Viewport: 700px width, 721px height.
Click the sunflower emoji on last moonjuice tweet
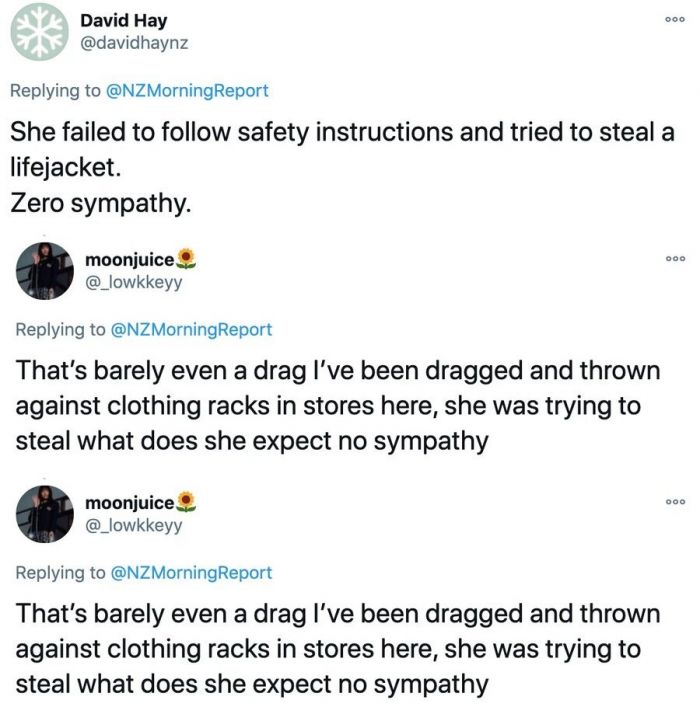tap(186, 502)
